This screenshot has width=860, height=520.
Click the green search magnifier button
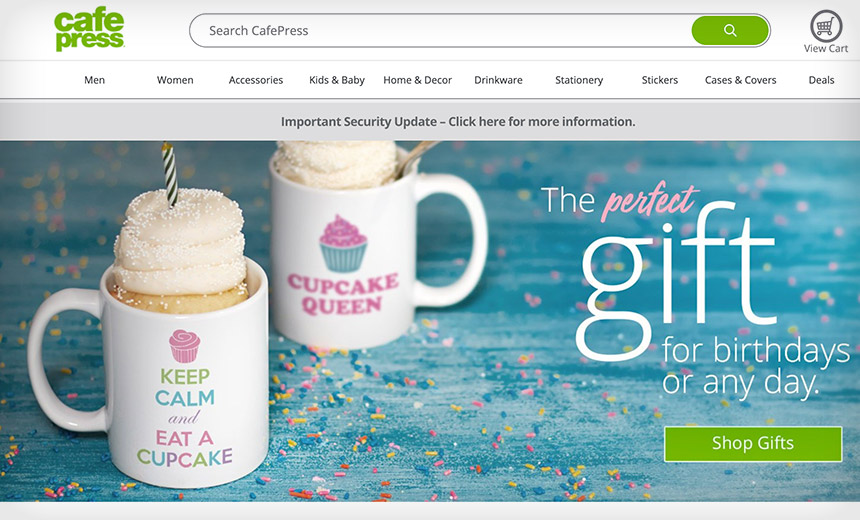click(x=730, y=30)
